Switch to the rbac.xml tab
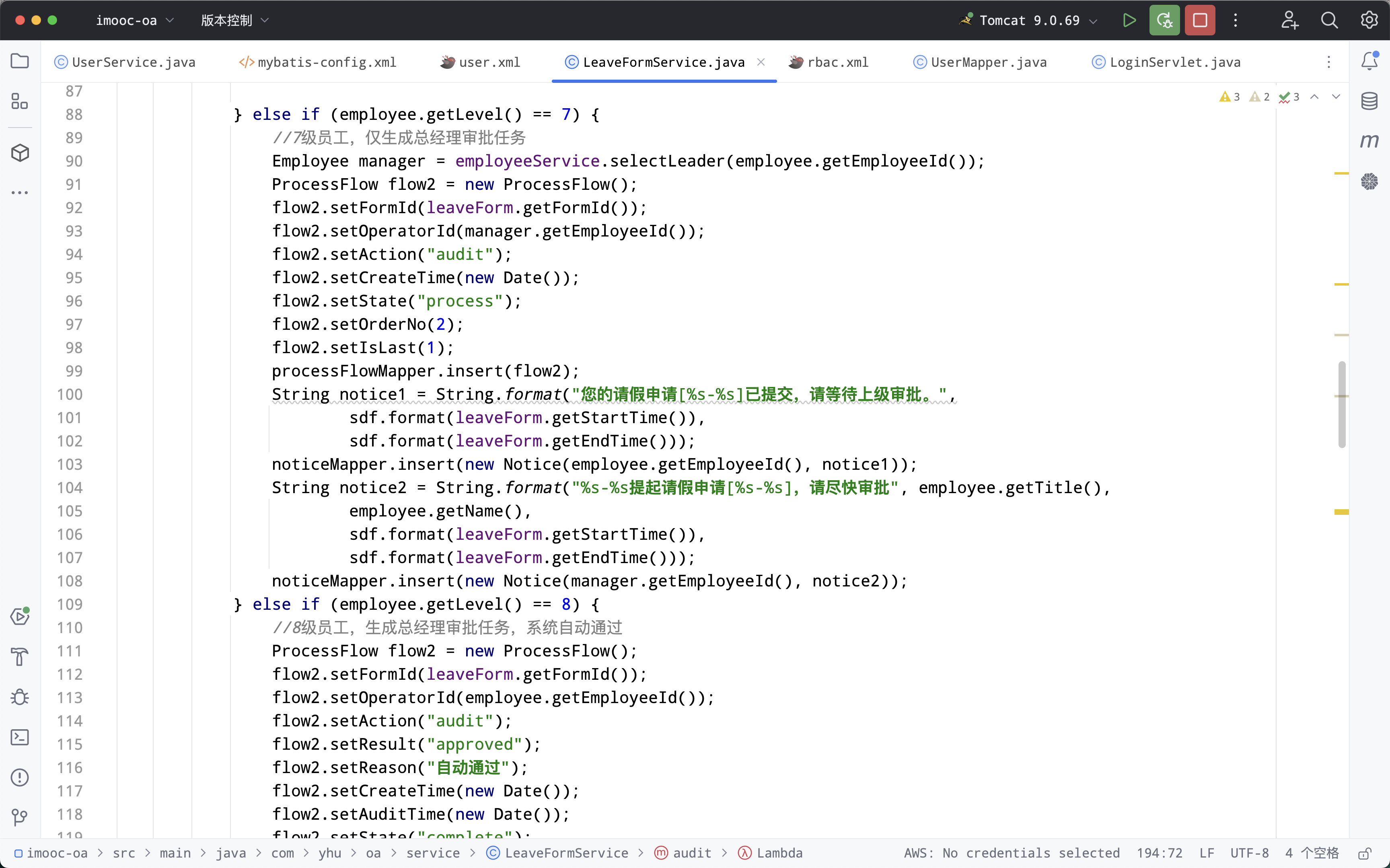1390x868 pixels. pos(829,62)
